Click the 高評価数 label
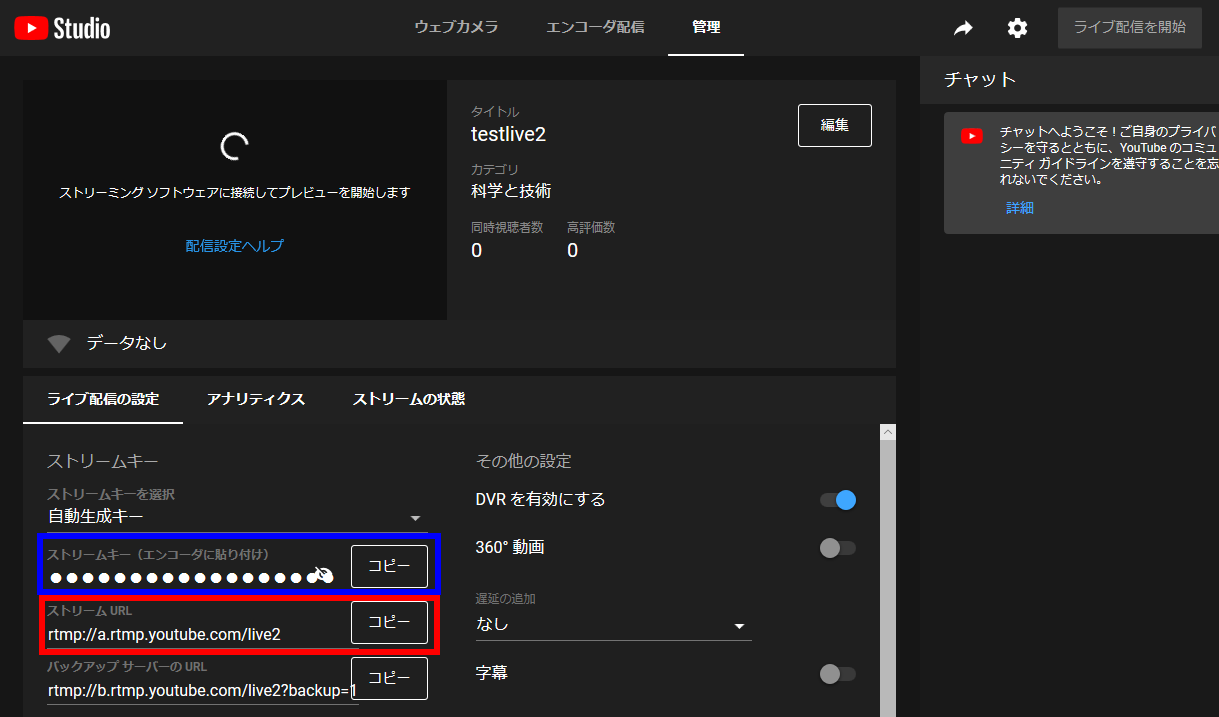Image resolution: width=1219 pixels, height=717 pixels. [591, 227]
